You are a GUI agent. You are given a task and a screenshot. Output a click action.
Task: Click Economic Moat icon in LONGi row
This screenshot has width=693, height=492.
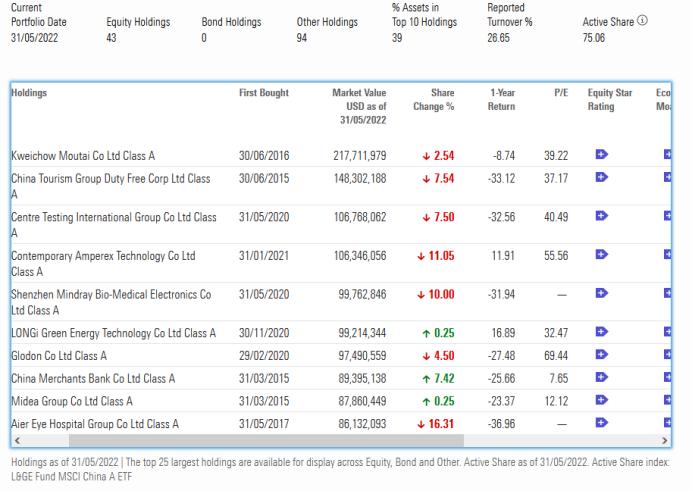click(x=667, y=332)
